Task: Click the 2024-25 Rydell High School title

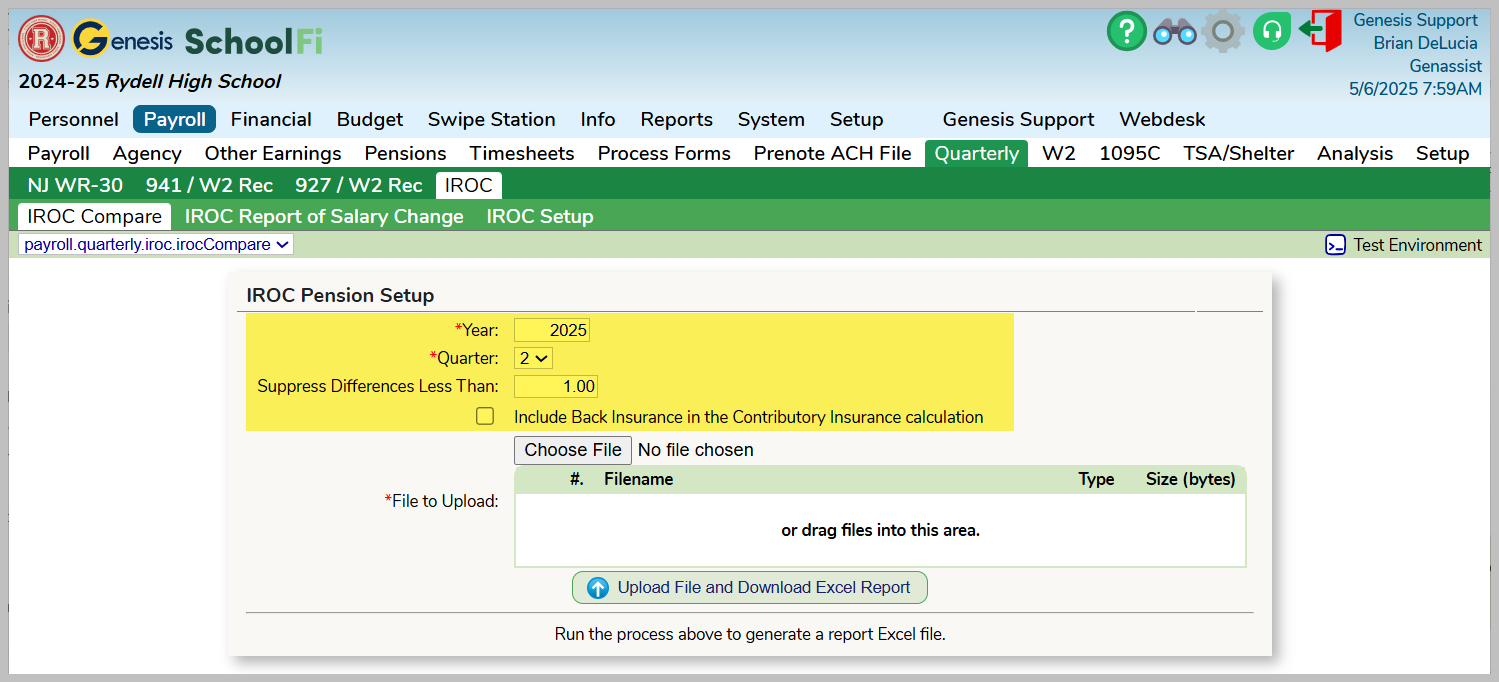Action: (150, 82)
